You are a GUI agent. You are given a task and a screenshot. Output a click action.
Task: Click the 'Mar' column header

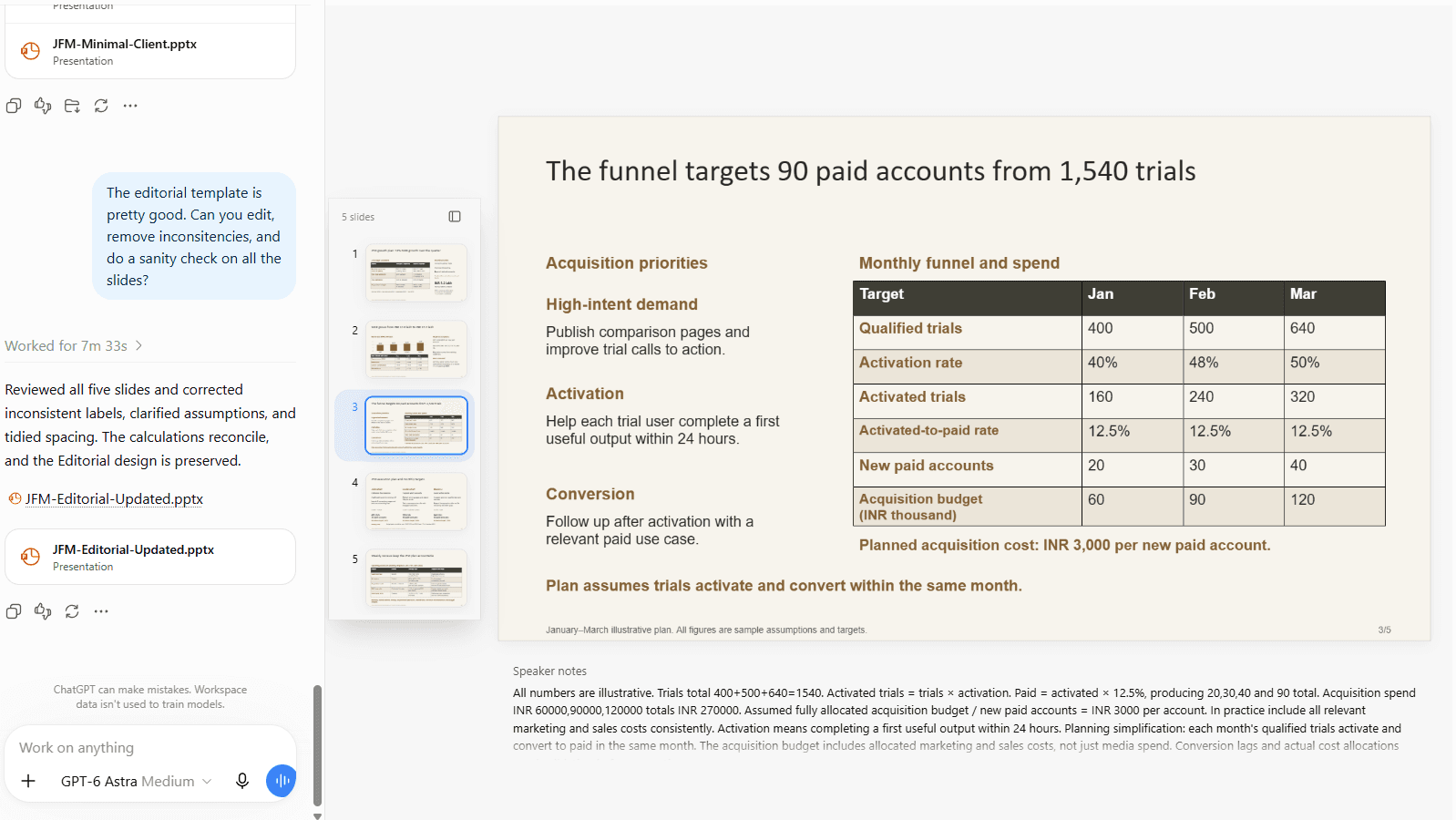point(1335,298)
